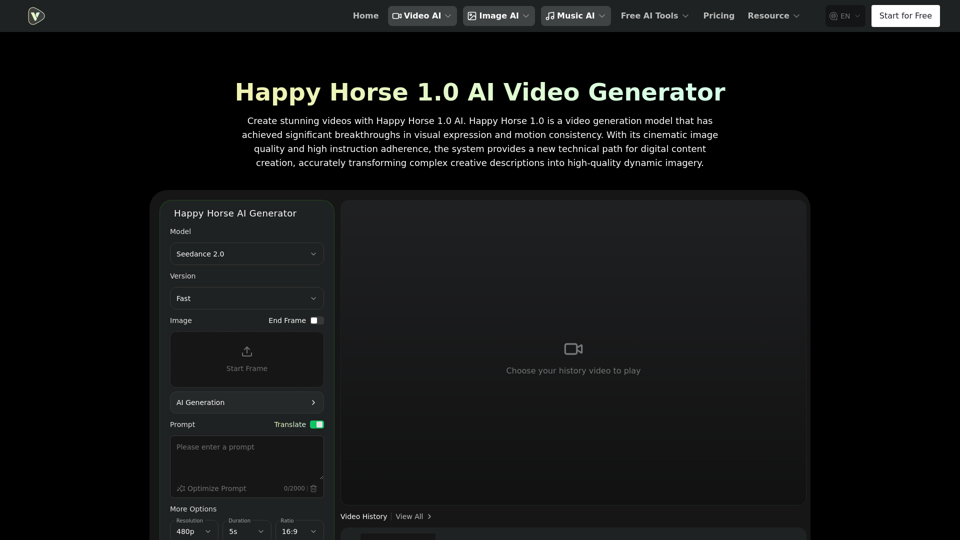Go to the Pricing page

click(718, 16)
